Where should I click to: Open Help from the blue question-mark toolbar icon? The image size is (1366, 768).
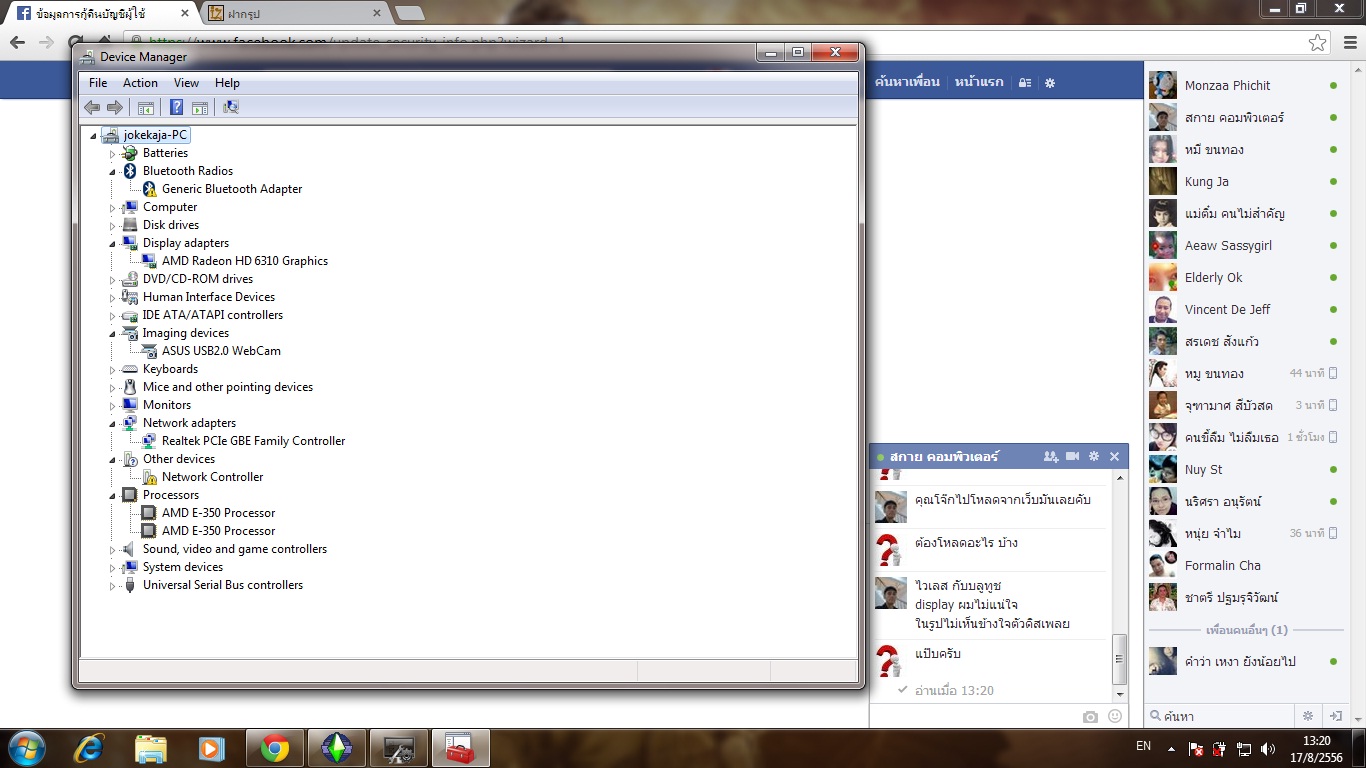pos(176,107)
